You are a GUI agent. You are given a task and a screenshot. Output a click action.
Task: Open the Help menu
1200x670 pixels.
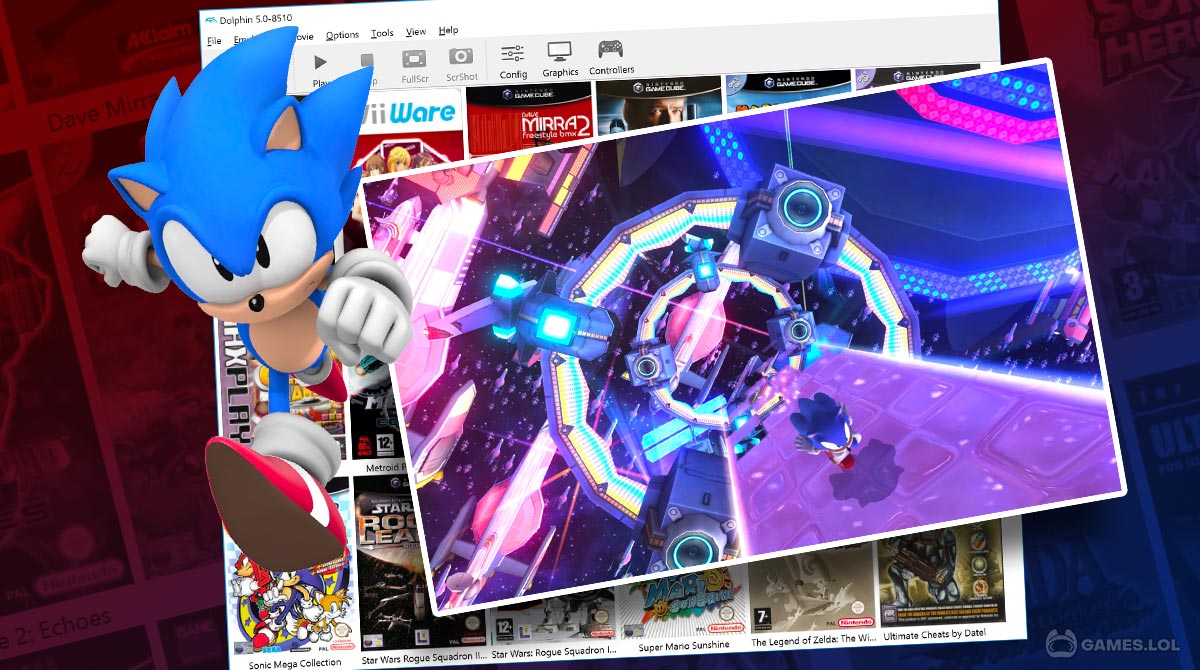pyautogui.click(x=448, y=31)
